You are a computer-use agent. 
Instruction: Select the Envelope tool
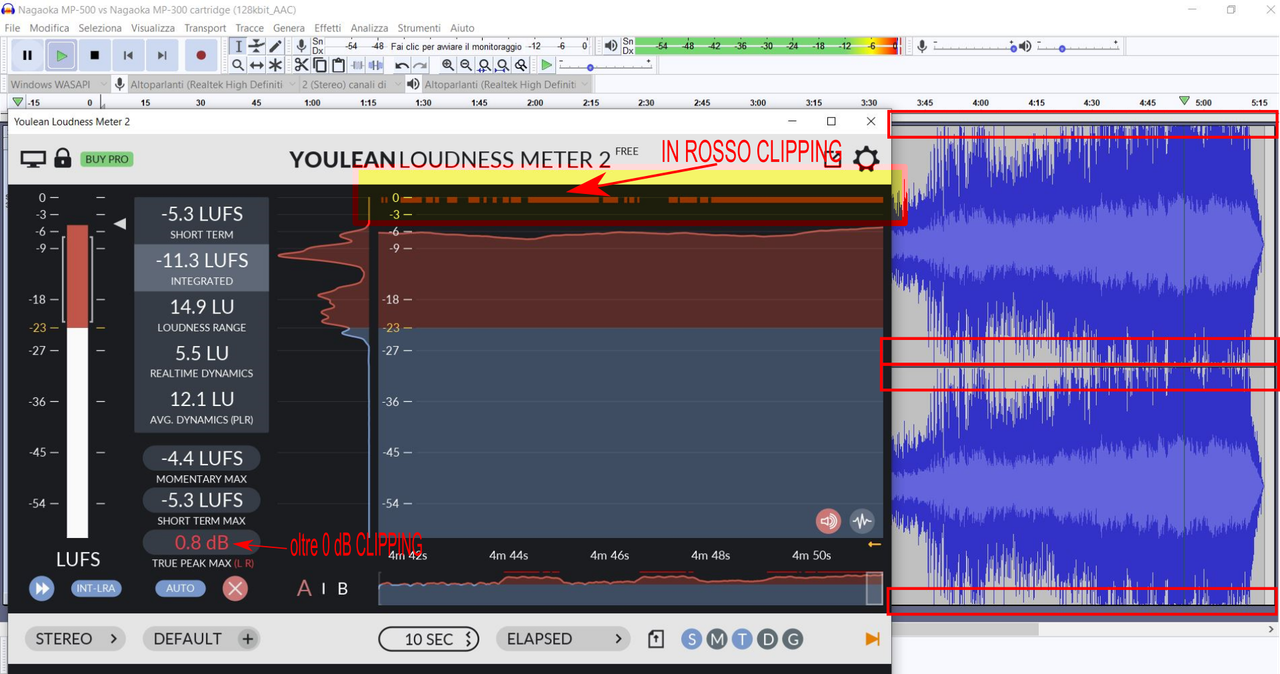(257, 46)
